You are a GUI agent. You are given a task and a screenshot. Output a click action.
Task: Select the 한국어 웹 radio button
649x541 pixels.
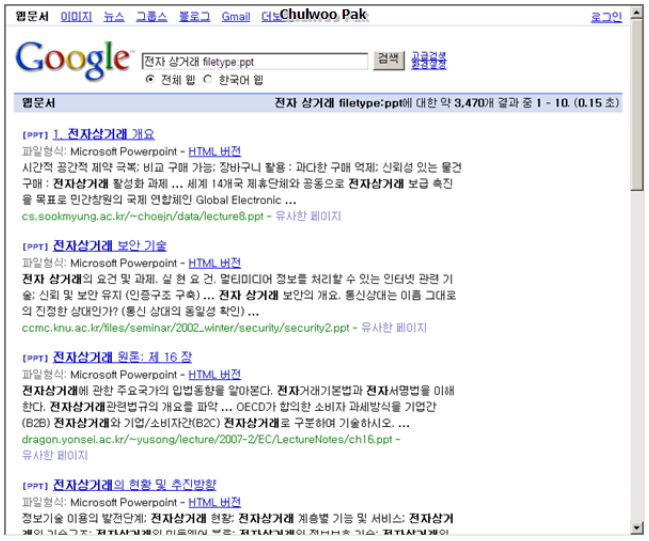207,79
